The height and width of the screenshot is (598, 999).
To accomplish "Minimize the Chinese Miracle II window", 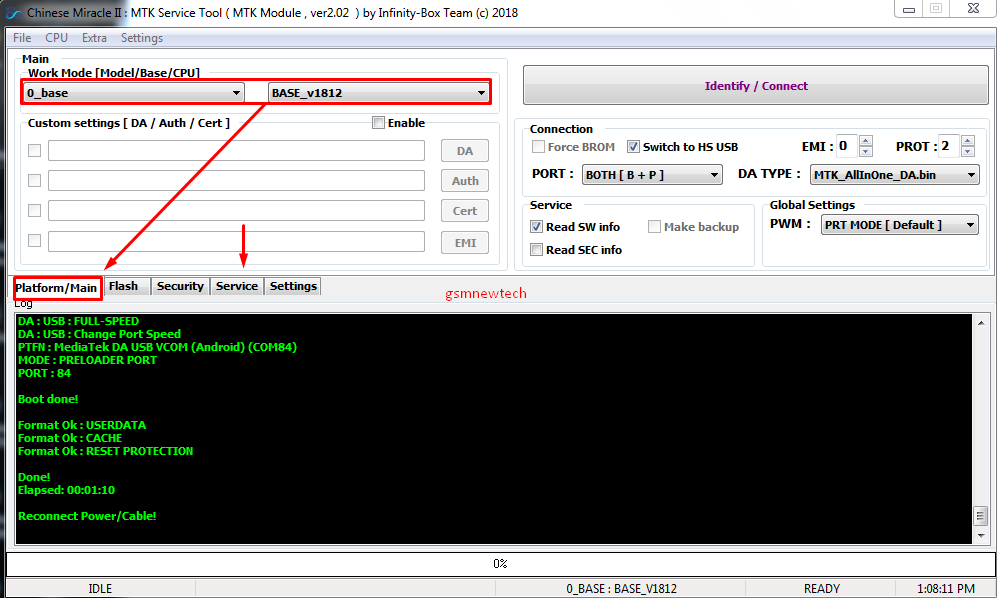I will [x=909, y=9].
